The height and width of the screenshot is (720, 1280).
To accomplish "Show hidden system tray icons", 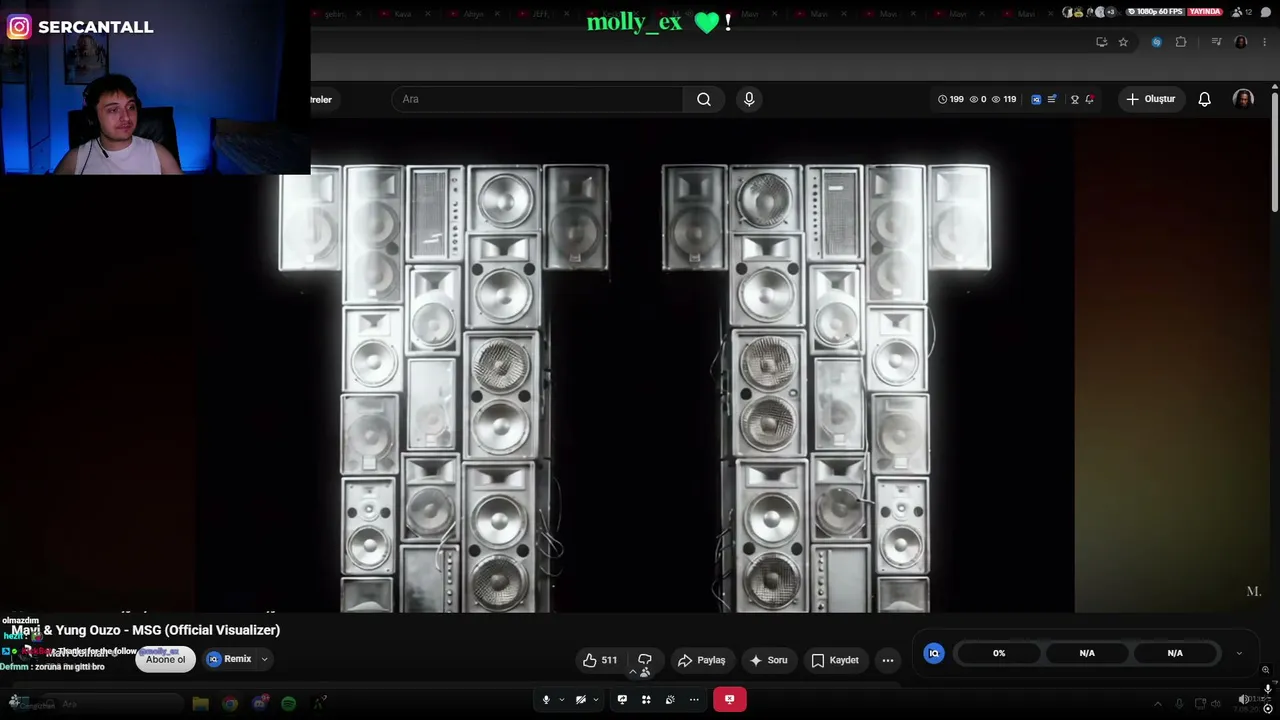I will point(1158,703).
